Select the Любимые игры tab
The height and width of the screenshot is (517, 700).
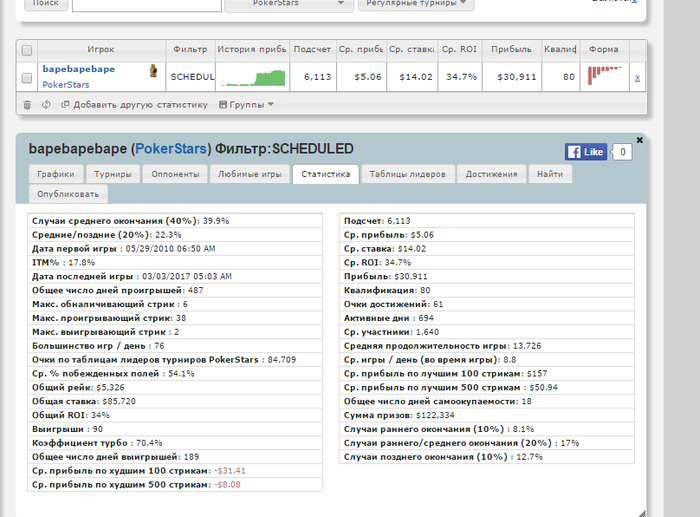pos(250,174)
